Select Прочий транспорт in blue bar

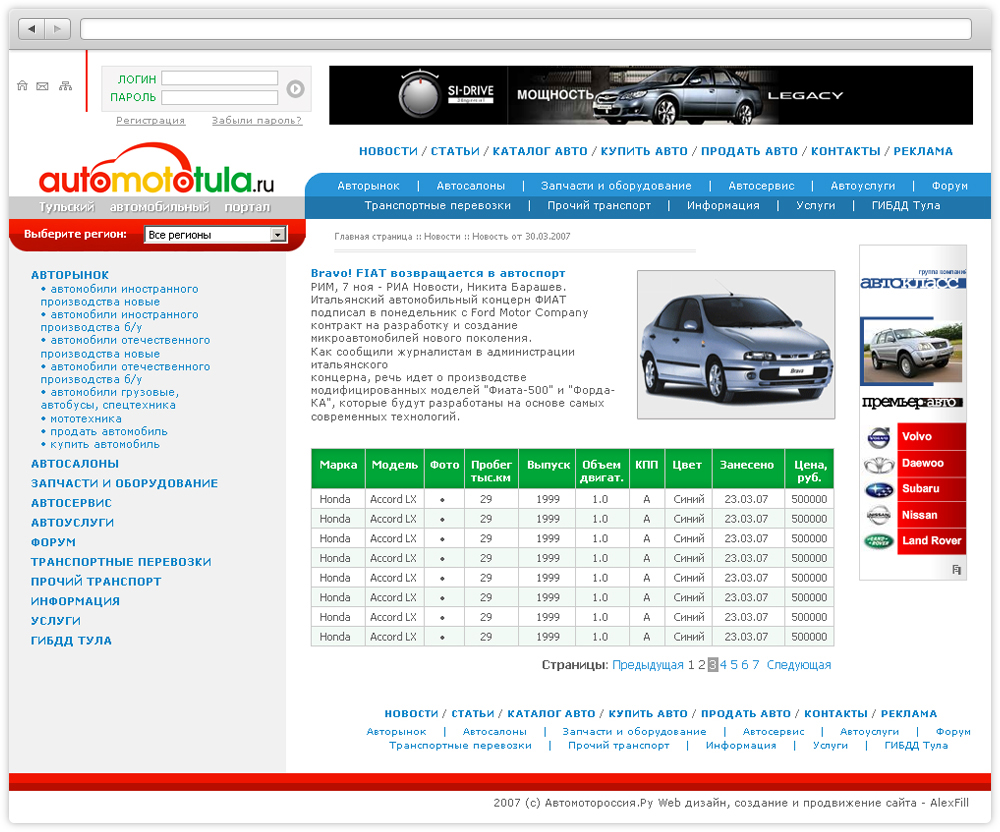pos(599,205)
